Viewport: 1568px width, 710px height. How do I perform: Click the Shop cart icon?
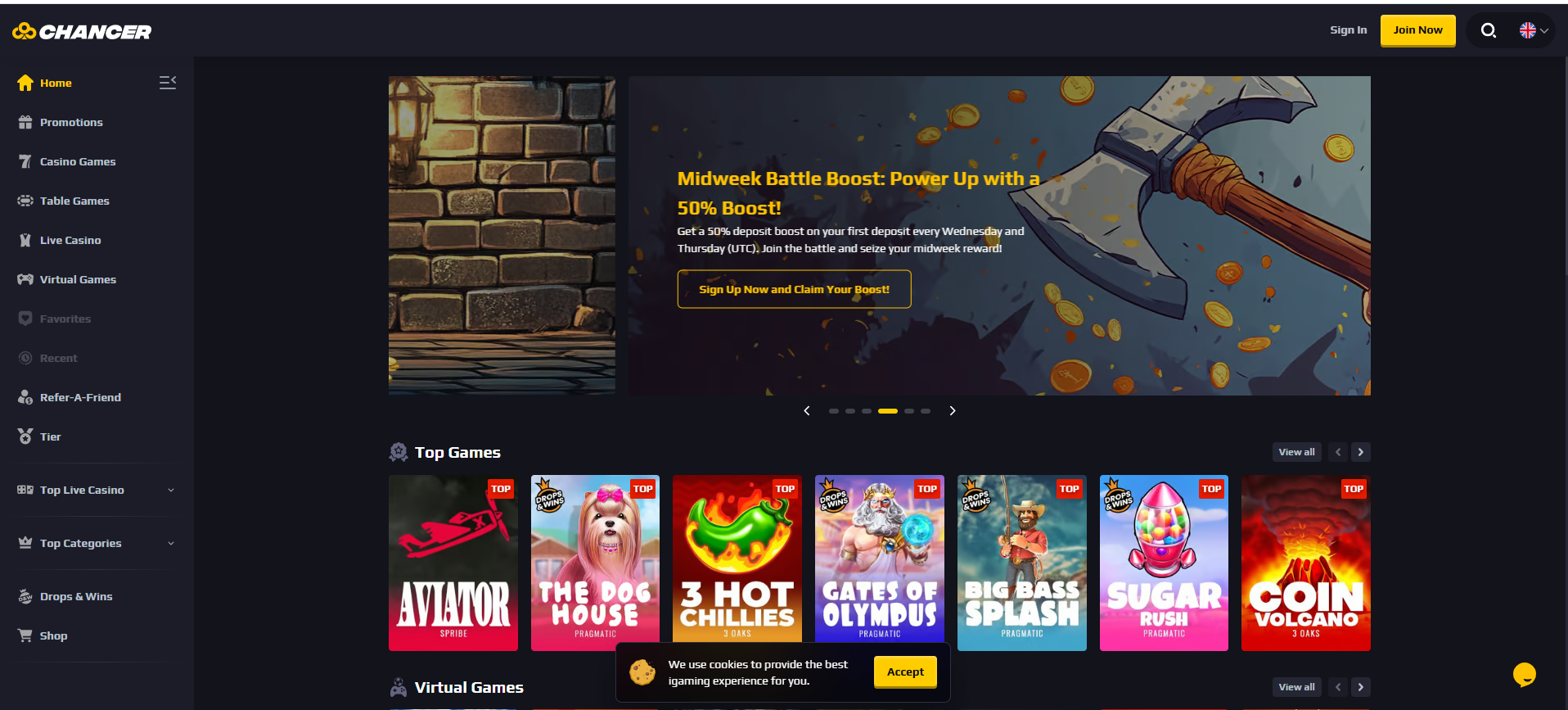coord(25,635)
